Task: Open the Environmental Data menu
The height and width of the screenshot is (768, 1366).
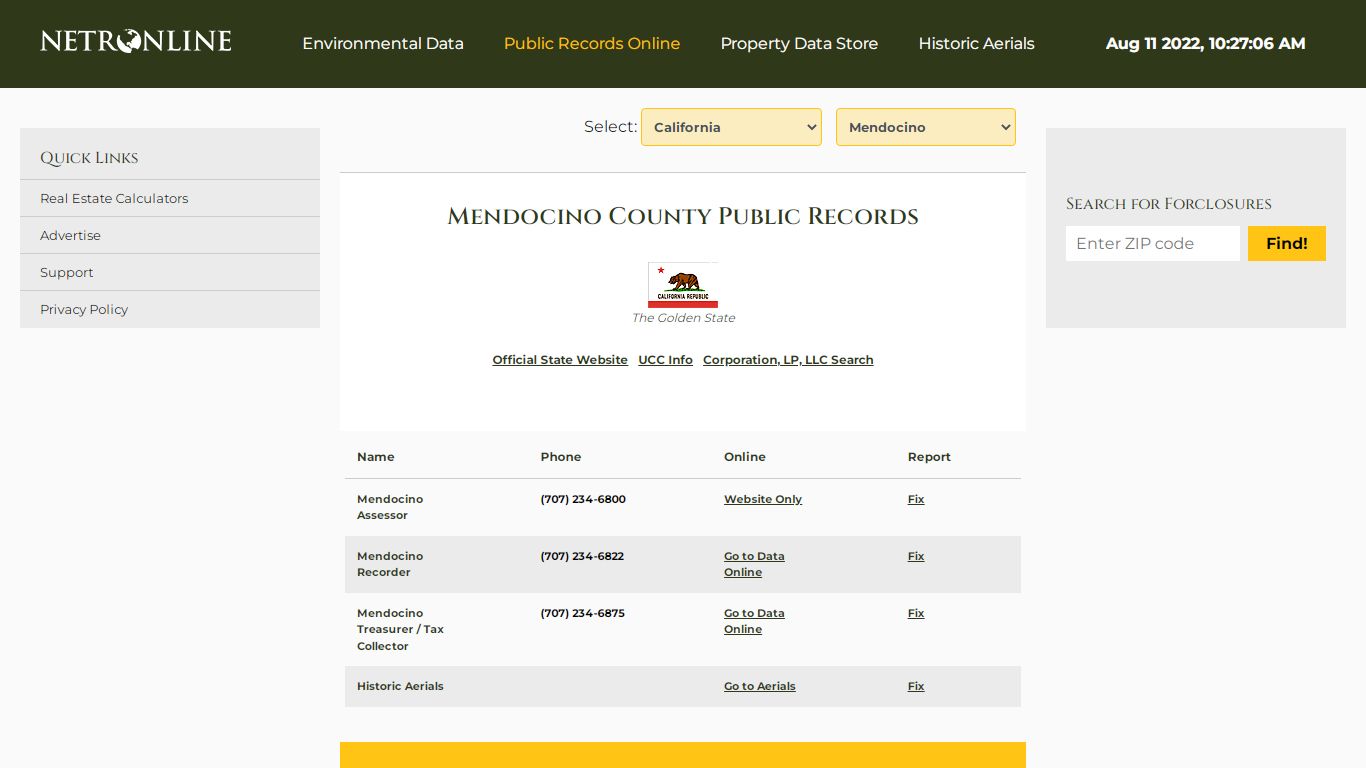Action: [383, 44]
